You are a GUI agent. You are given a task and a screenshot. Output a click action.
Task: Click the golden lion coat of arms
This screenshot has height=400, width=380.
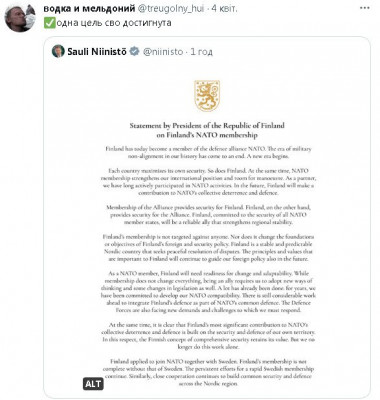tap(207, 96)
